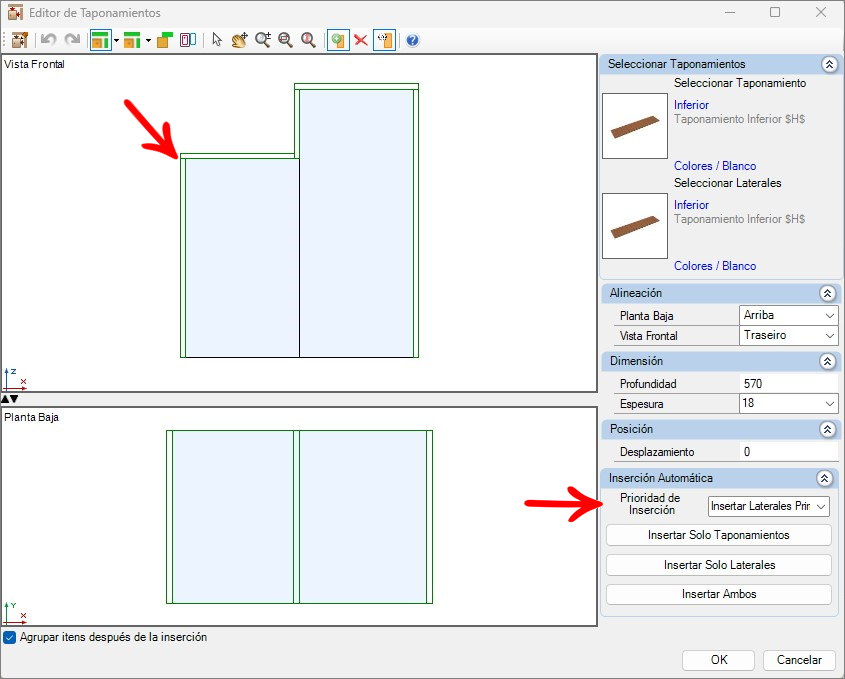845x679 pixels.
Task: Collapse the Seleccionar Taponamientos section
Action: pos(829,65)
